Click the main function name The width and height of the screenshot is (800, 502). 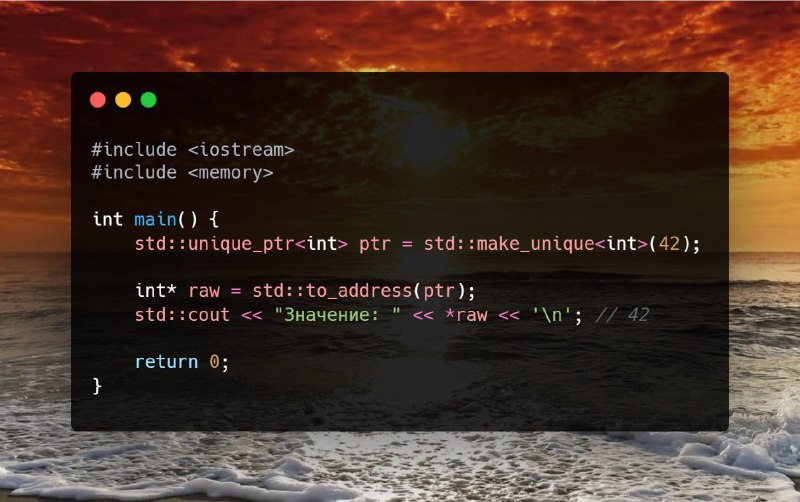click(x=156, y=219)
